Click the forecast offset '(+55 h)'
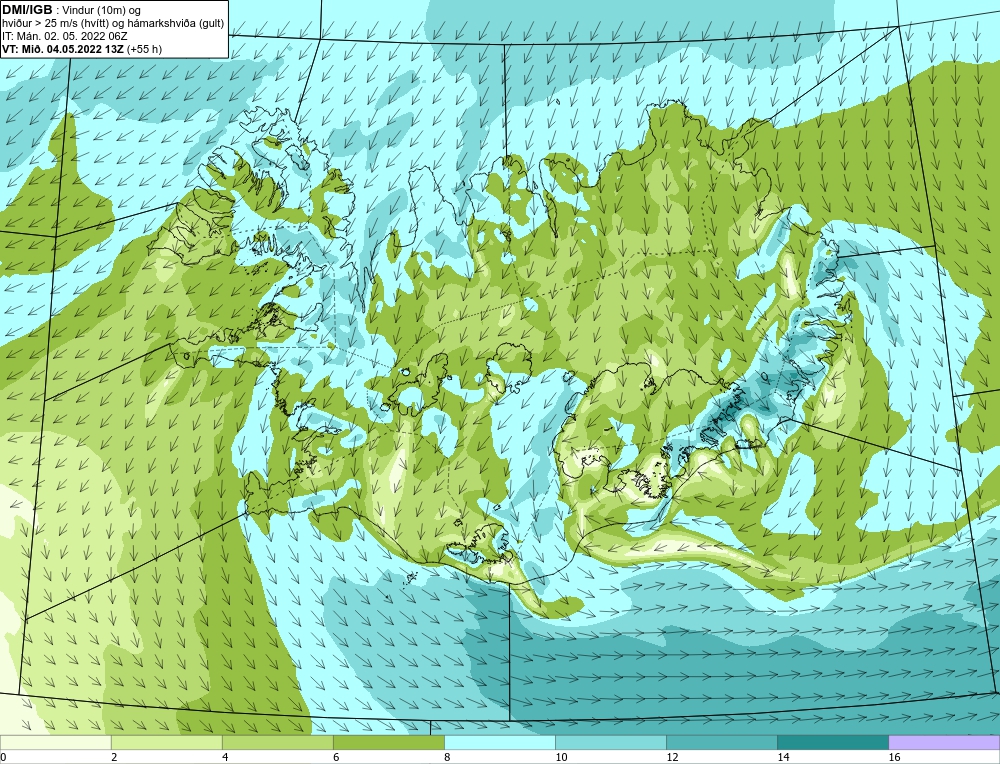Image resolution: width=1000 pixels, height=764 pixels. coord(144,49)
